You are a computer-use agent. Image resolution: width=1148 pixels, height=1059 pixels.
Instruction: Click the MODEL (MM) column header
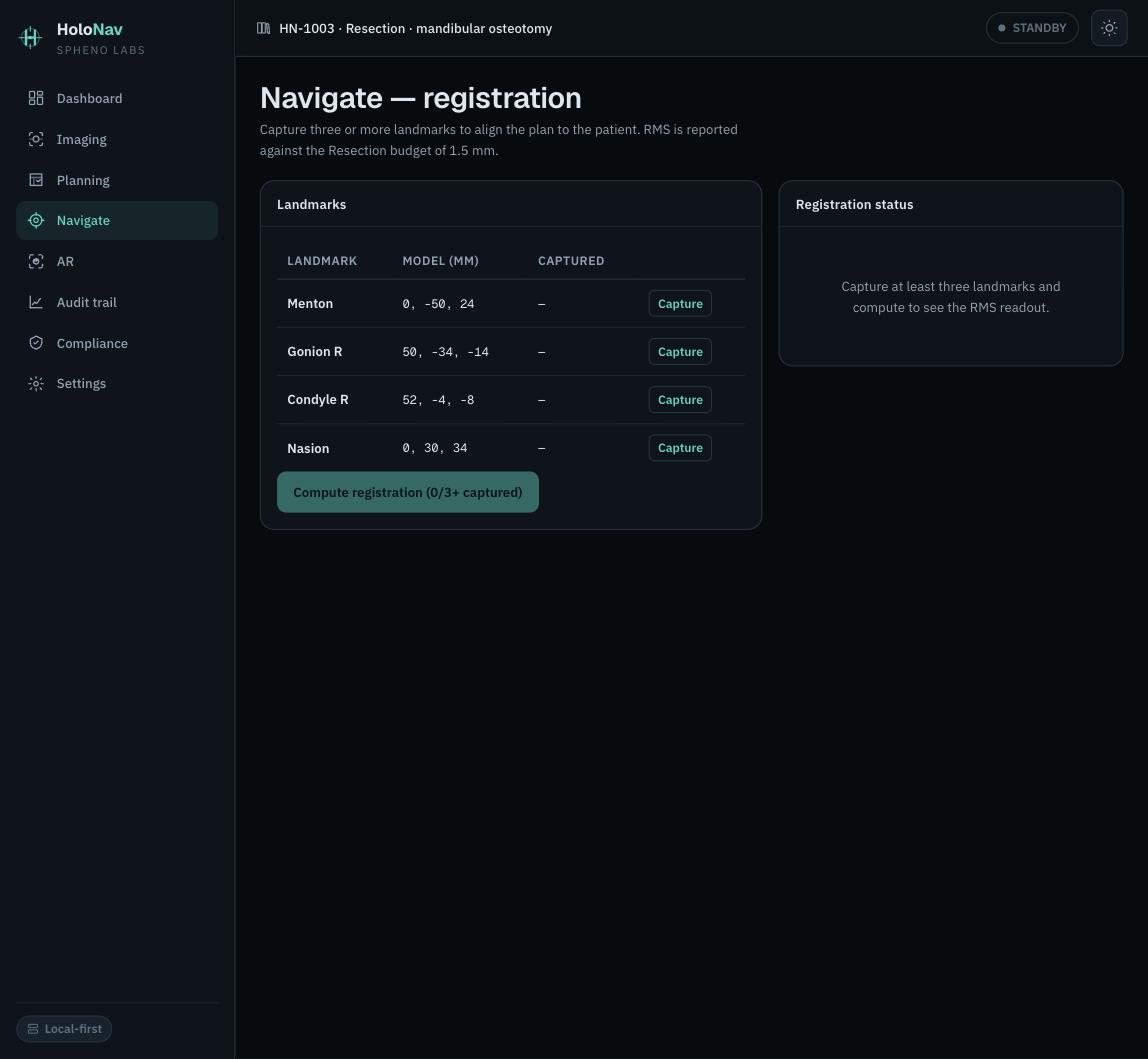pos(440,261)
